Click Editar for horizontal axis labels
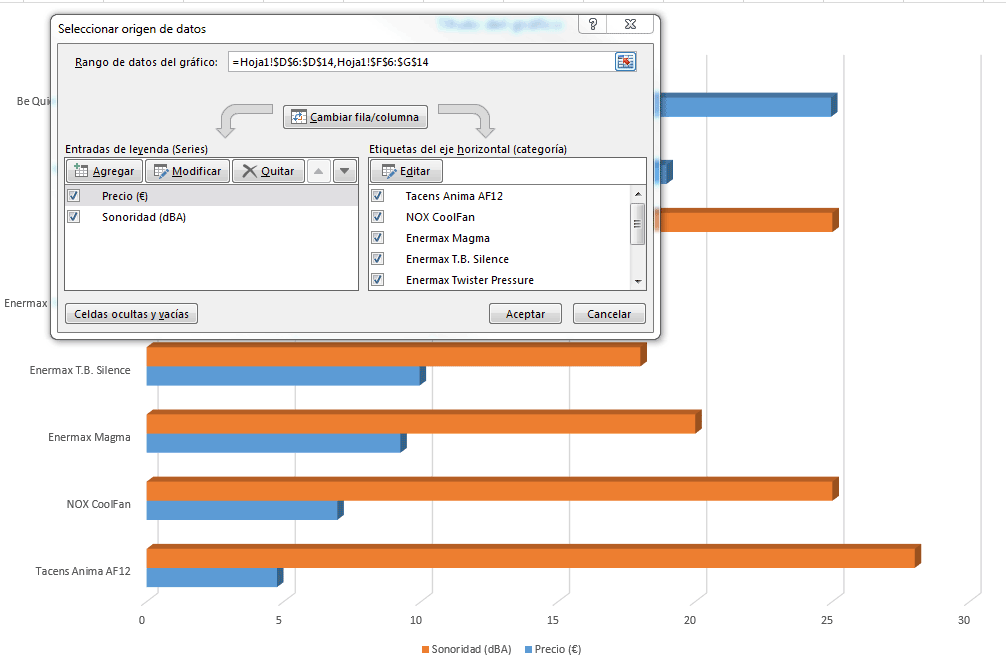This screenshot has width=1006, height=665. tap(406, 171)
